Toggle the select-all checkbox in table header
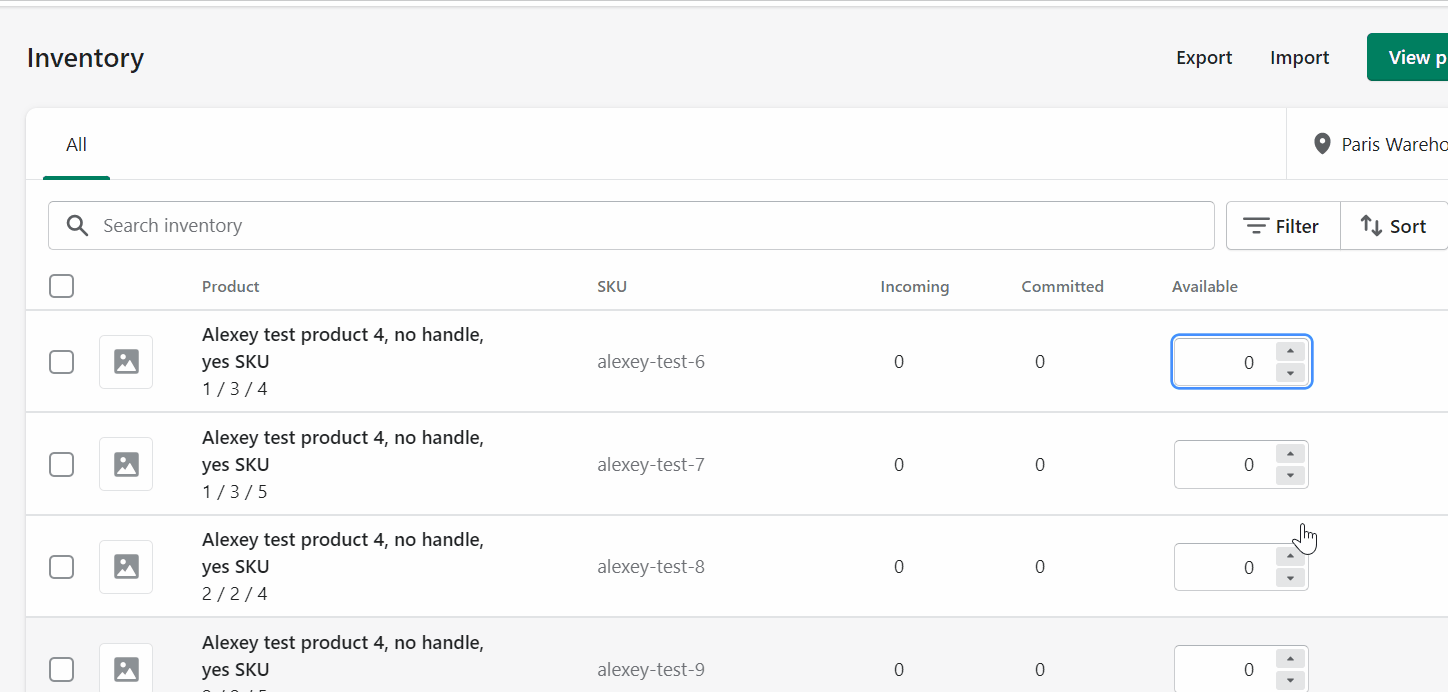The image size is (1448, 692). 61,285
